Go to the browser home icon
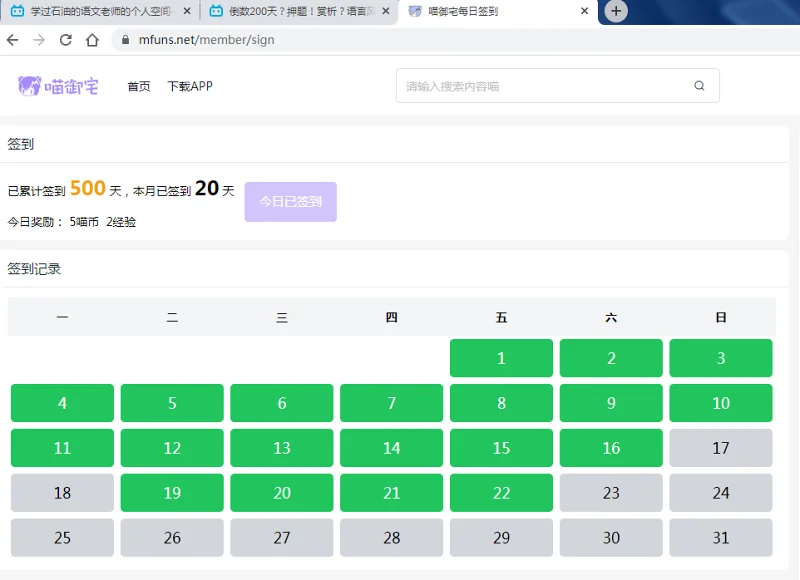This screenshot has width=800, height=580. pyautogui.click(x=92, y=40)
